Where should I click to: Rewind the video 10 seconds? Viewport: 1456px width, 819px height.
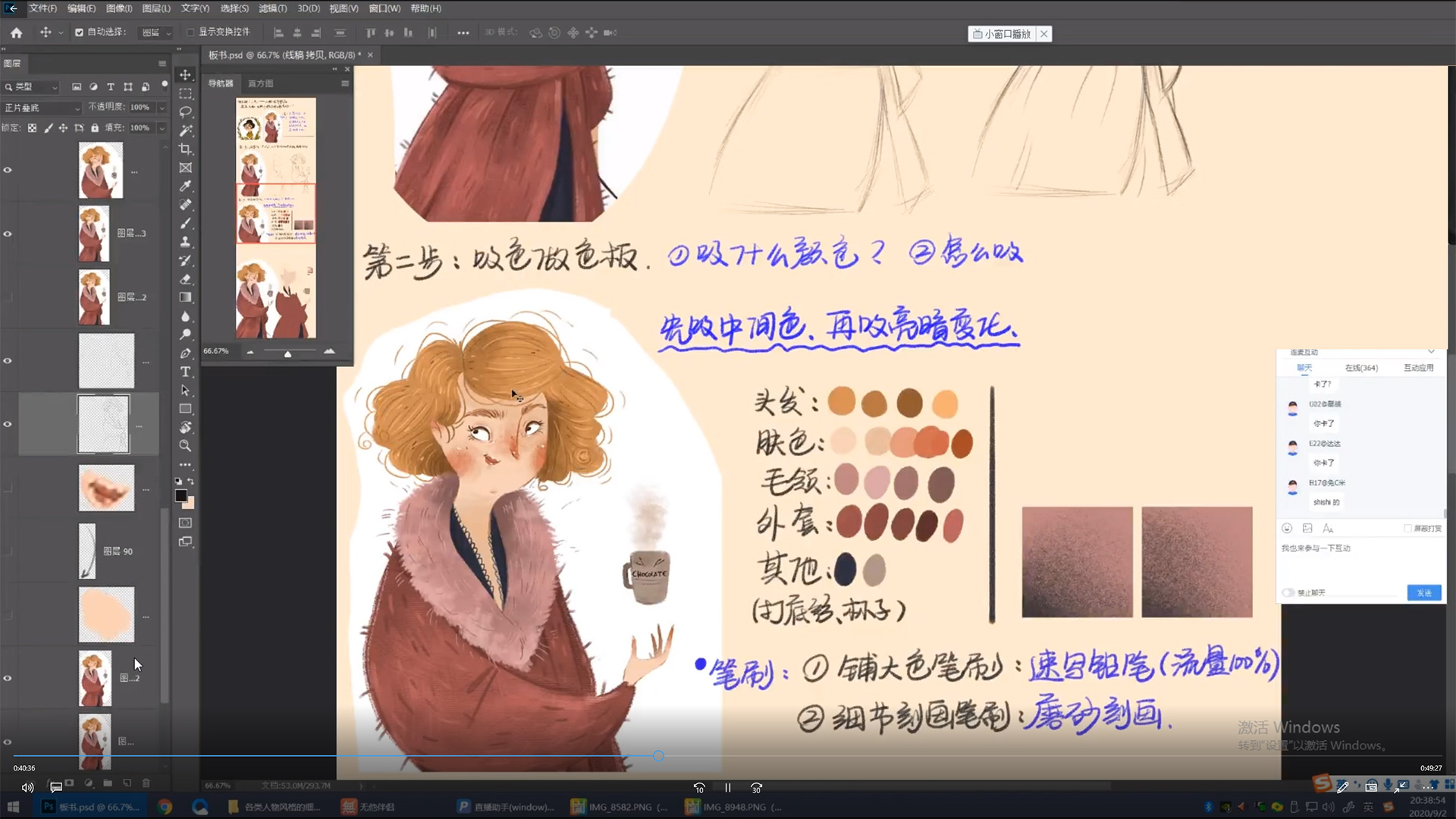tap(699, 788)
